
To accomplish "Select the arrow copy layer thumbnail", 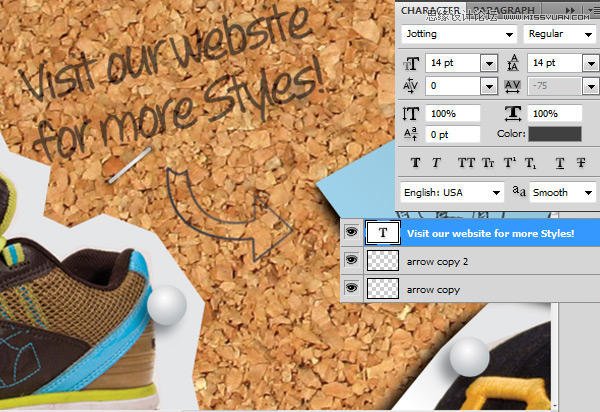I will pos(383,288).
